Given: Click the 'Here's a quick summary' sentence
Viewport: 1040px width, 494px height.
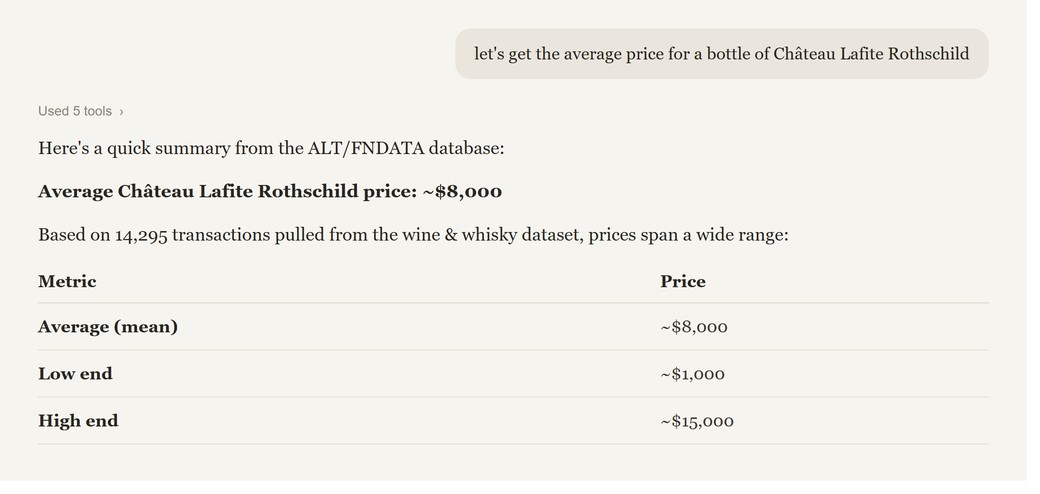Looking at the screenshot, I should [x=271, y=148].
